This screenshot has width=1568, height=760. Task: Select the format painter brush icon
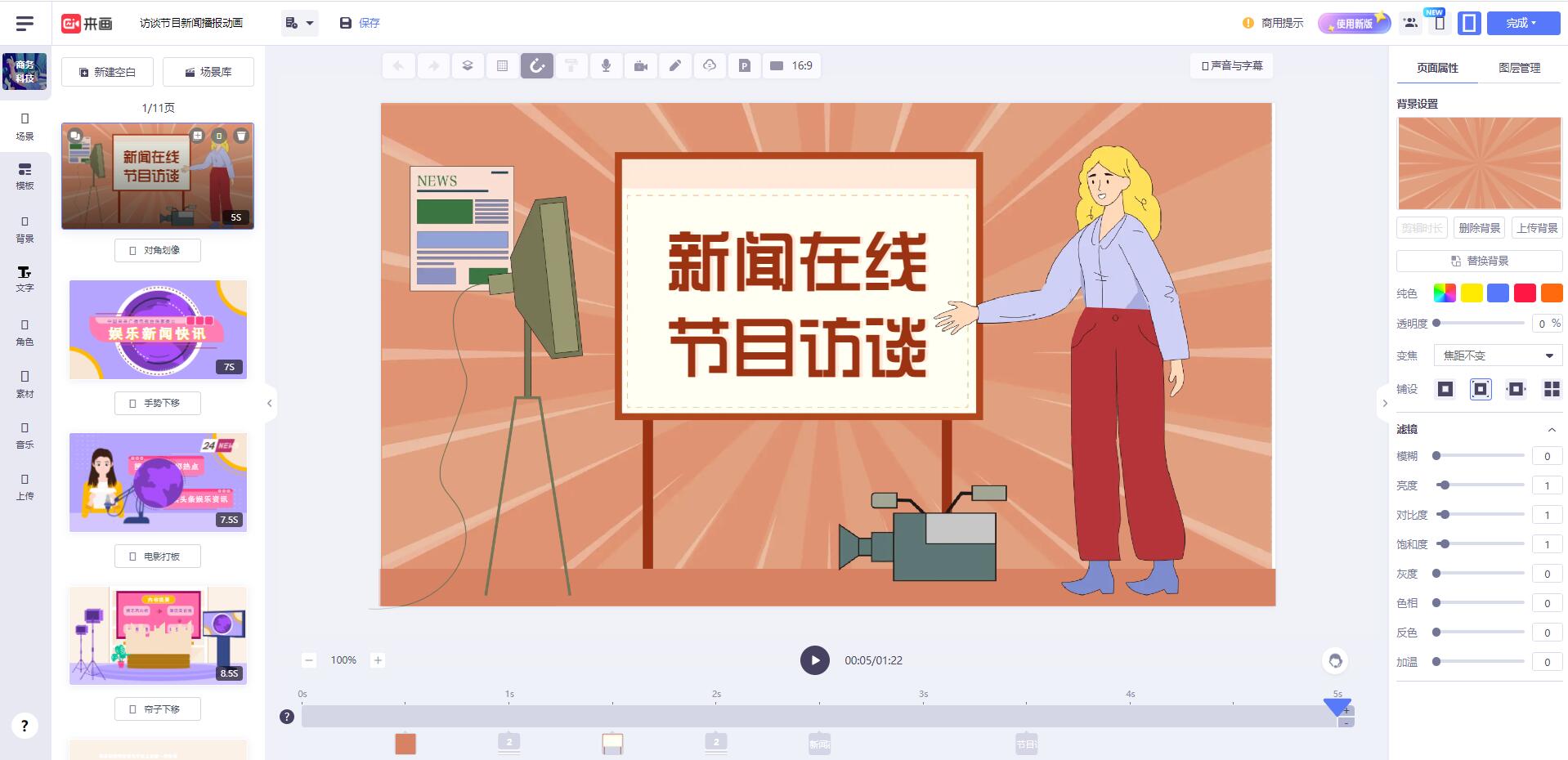point(571,65)
